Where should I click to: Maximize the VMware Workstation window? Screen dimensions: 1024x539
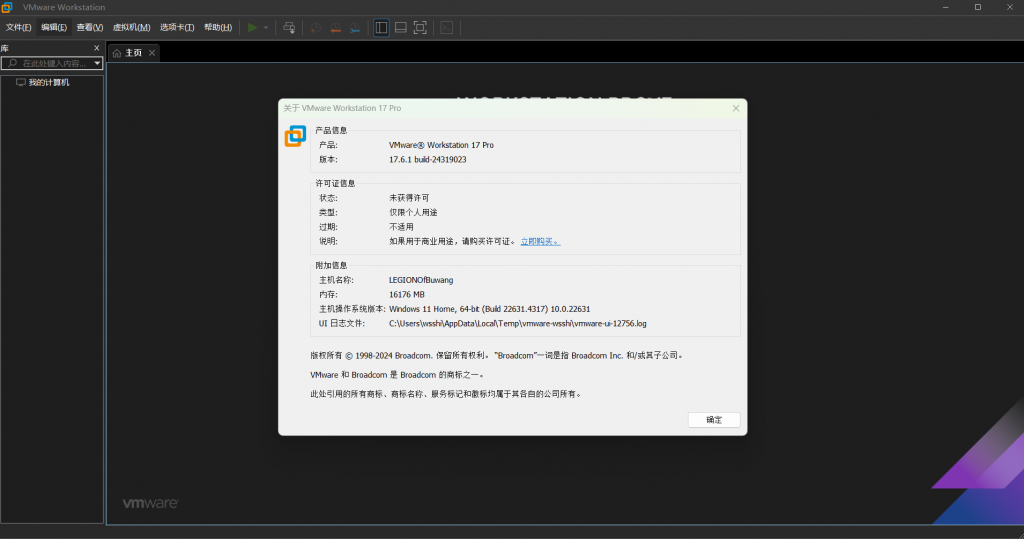[x=978, y=7]
